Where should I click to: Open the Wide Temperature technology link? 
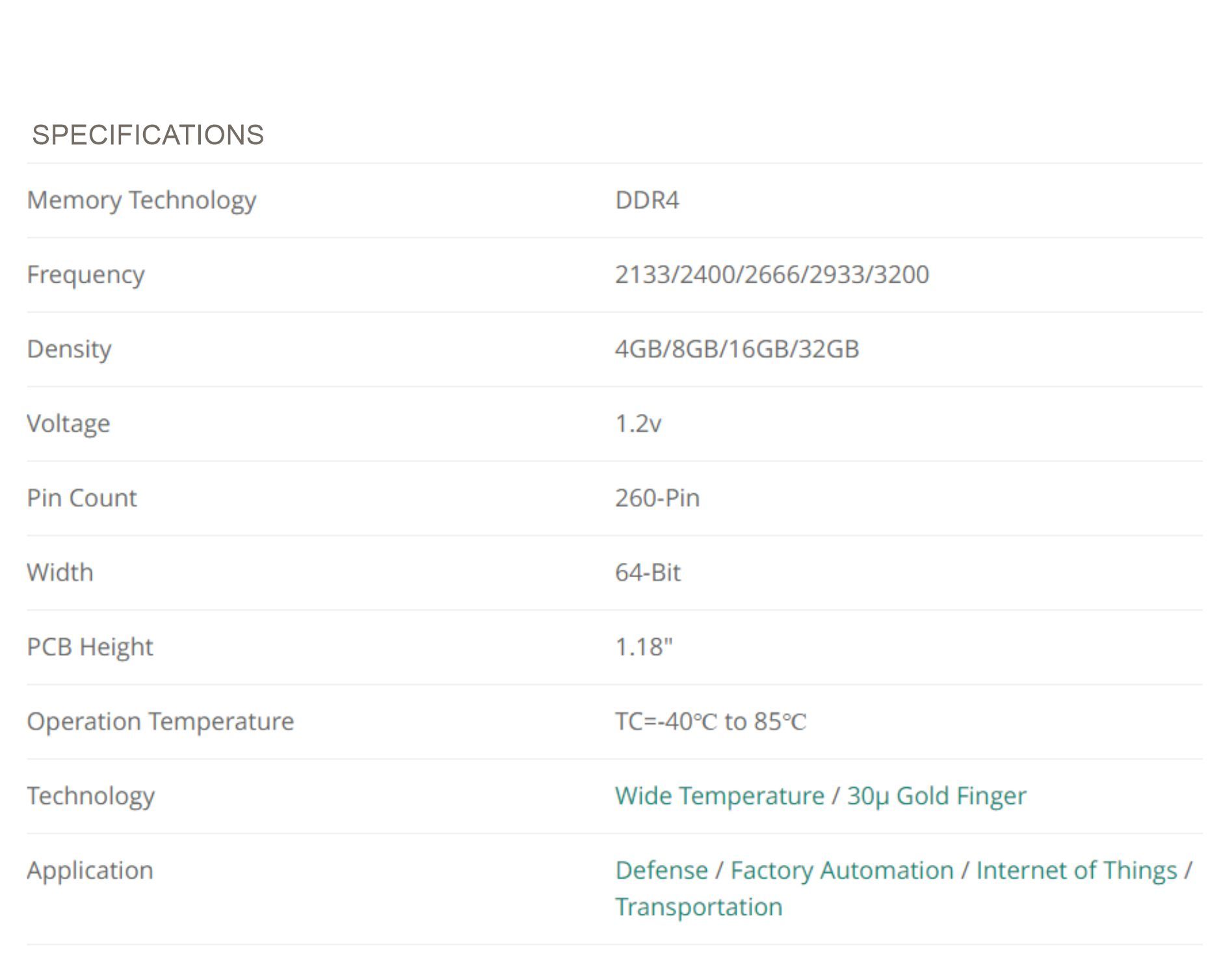tap(720, 796)
